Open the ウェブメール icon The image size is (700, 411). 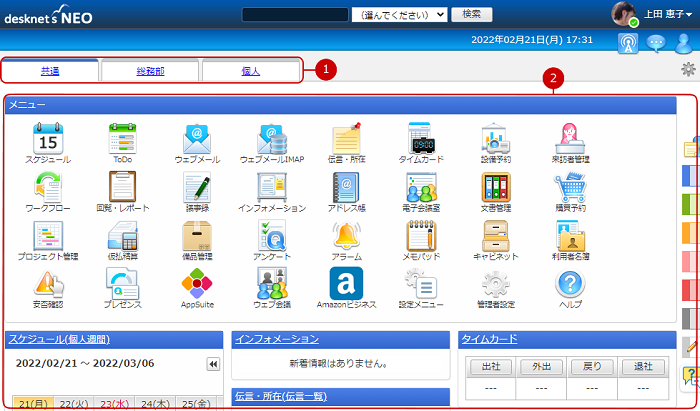point(197,139)
